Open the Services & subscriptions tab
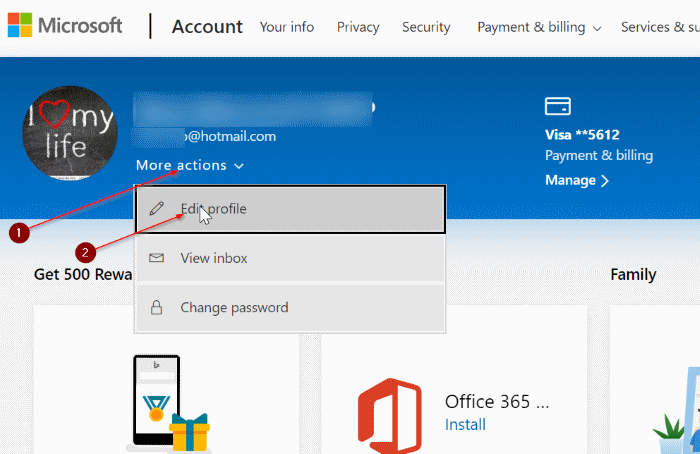Image resolution: width=700 pixels, height=454 pixels. (660, 27)
